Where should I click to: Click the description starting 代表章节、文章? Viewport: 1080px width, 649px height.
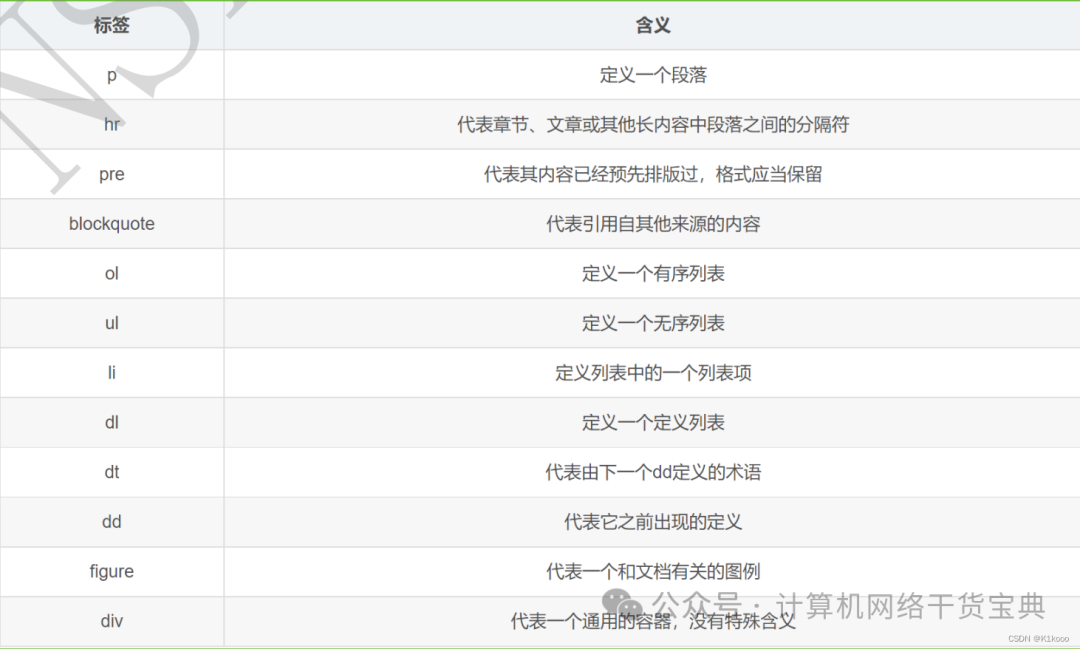652,125
